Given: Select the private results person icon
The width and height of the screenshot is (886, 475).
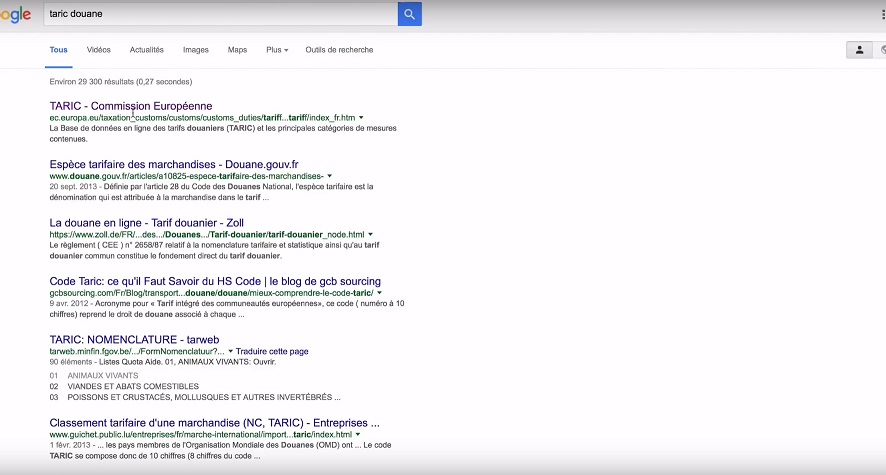Looking at the screenshot, I should [x=858, y=50].
